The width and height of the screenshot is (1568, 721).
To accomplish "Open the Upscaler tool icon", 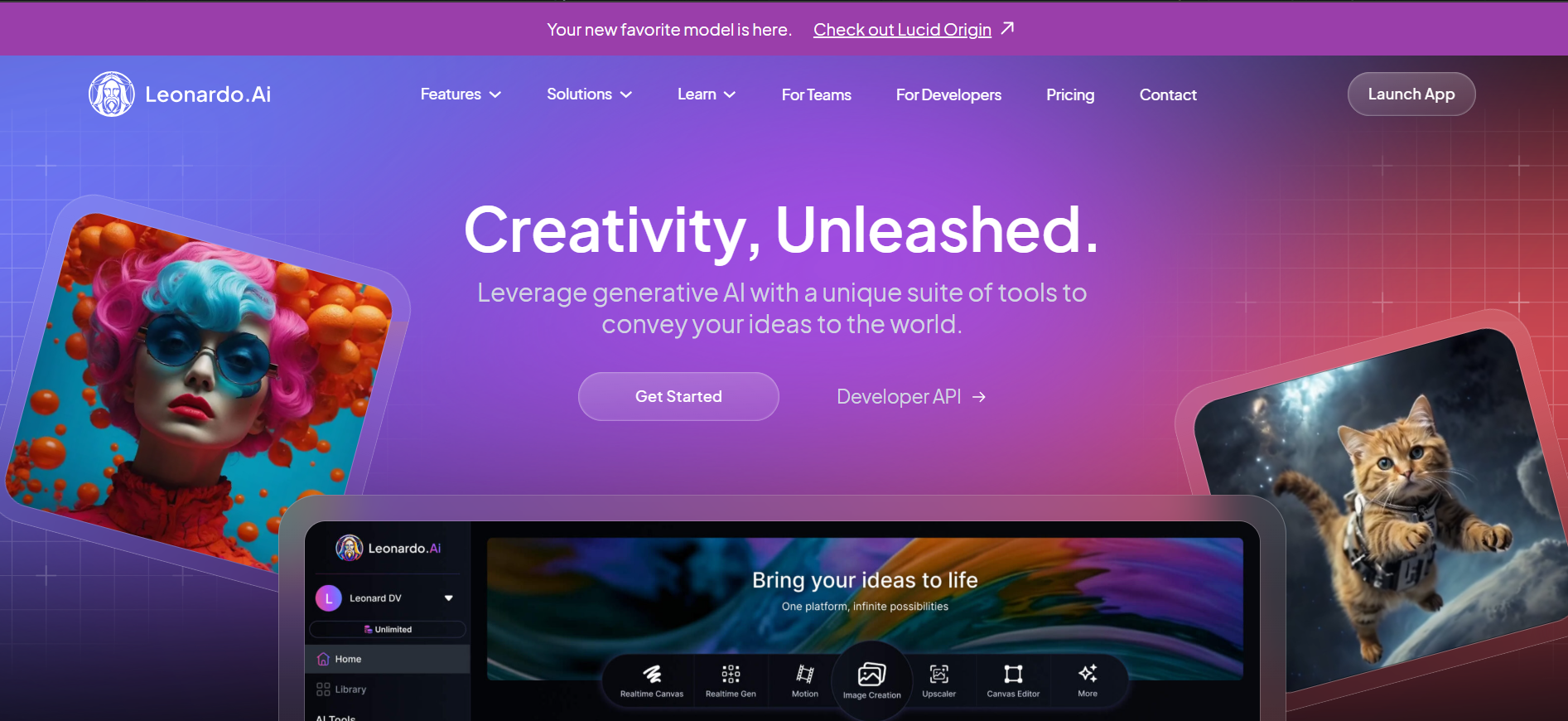I will tap(938, 674).
